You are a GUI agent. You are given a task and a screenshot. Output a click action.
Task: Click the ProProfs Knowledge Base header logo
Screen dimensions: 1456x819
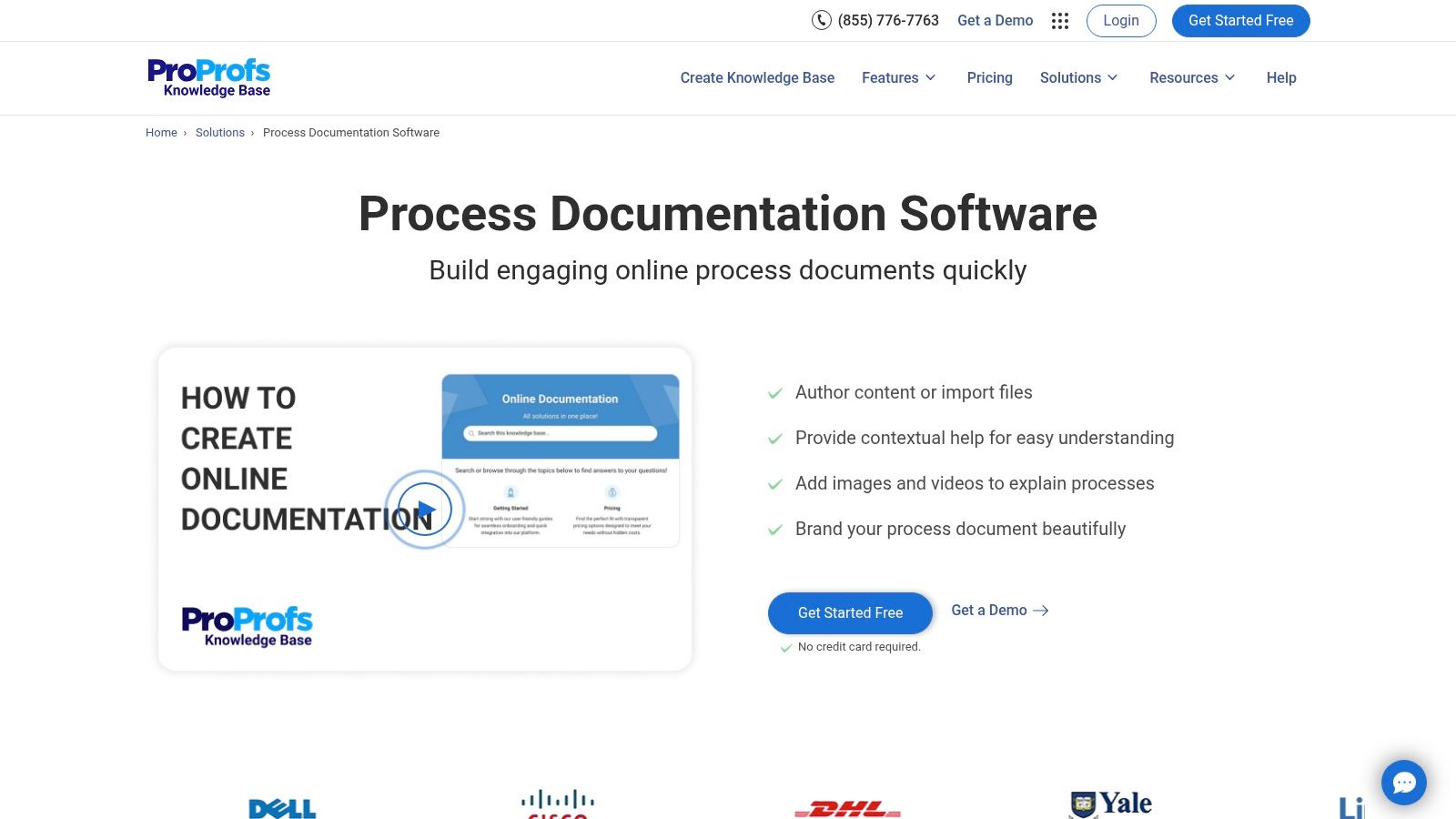pos(208,78)
